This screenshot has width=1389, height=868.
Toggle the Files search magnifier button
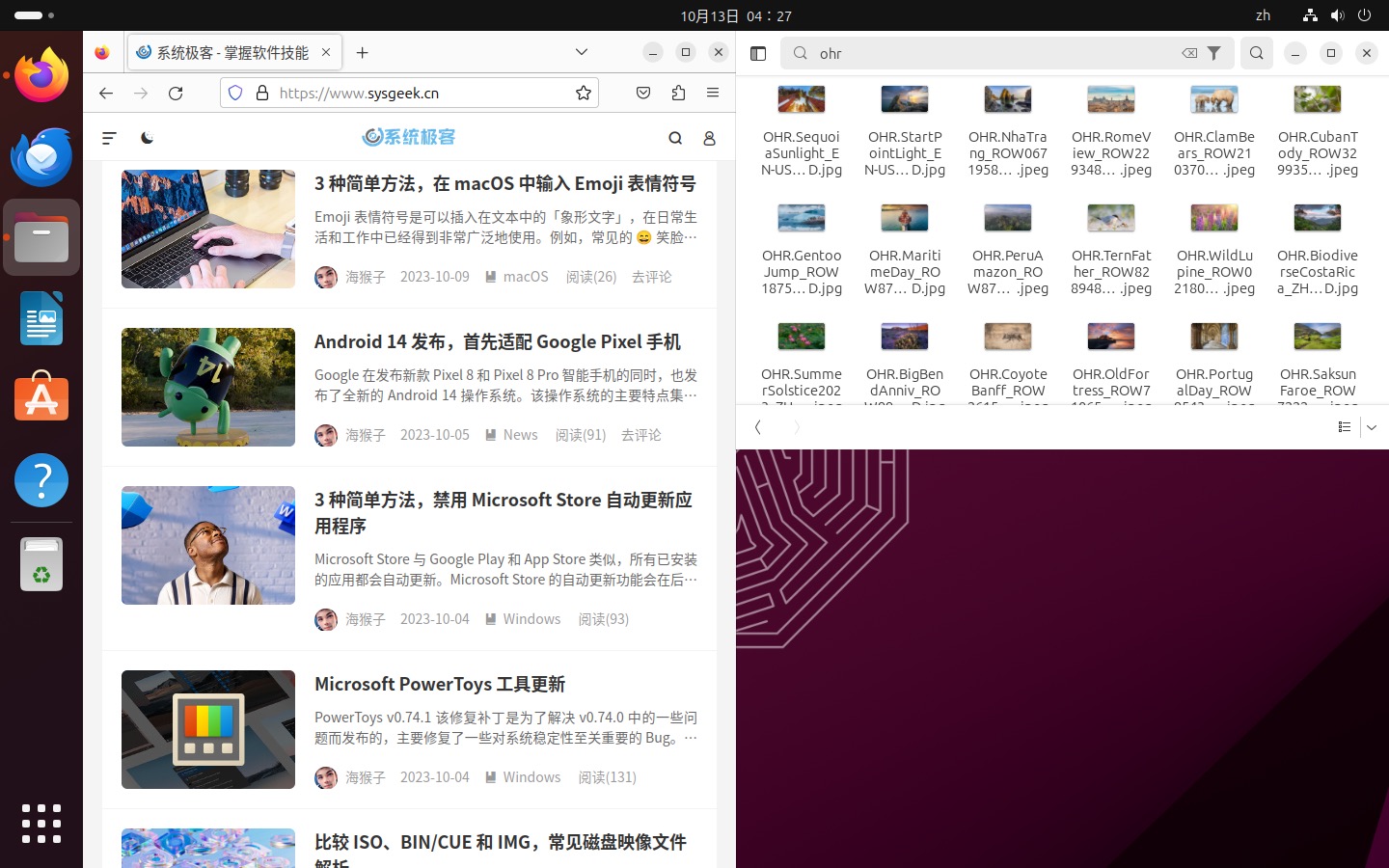pos(1256,53)
